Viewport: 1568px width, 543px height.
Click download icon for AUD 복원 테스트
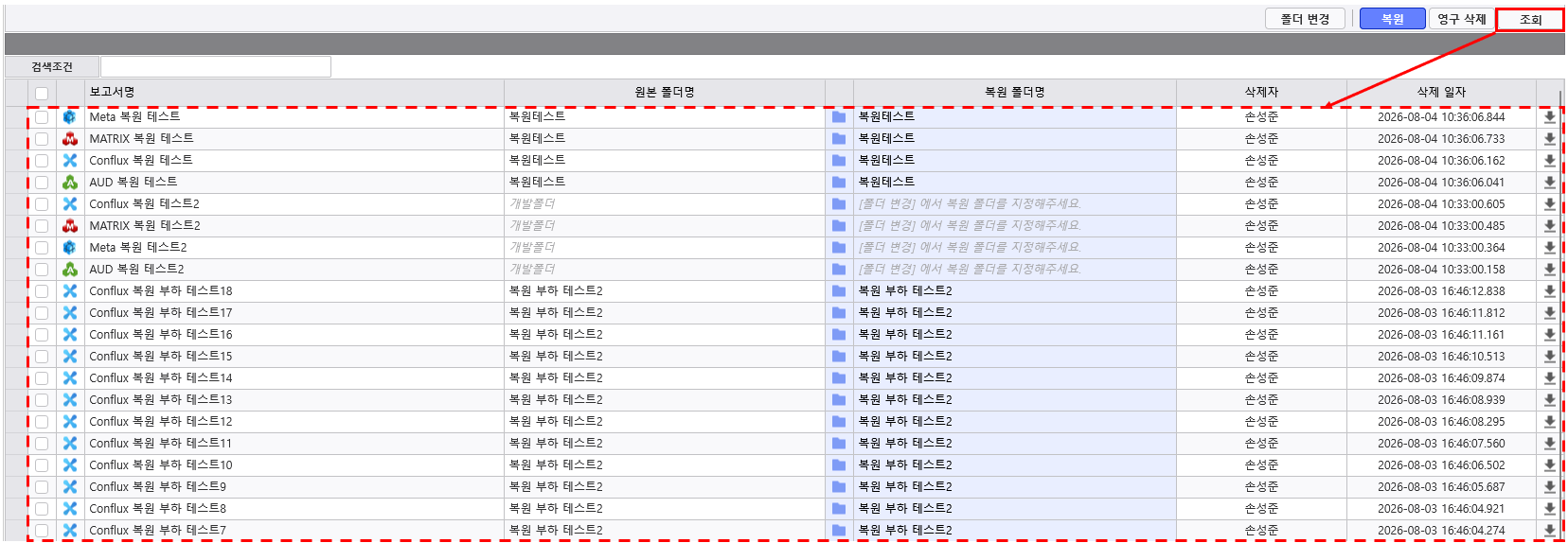pos(1549,183)
